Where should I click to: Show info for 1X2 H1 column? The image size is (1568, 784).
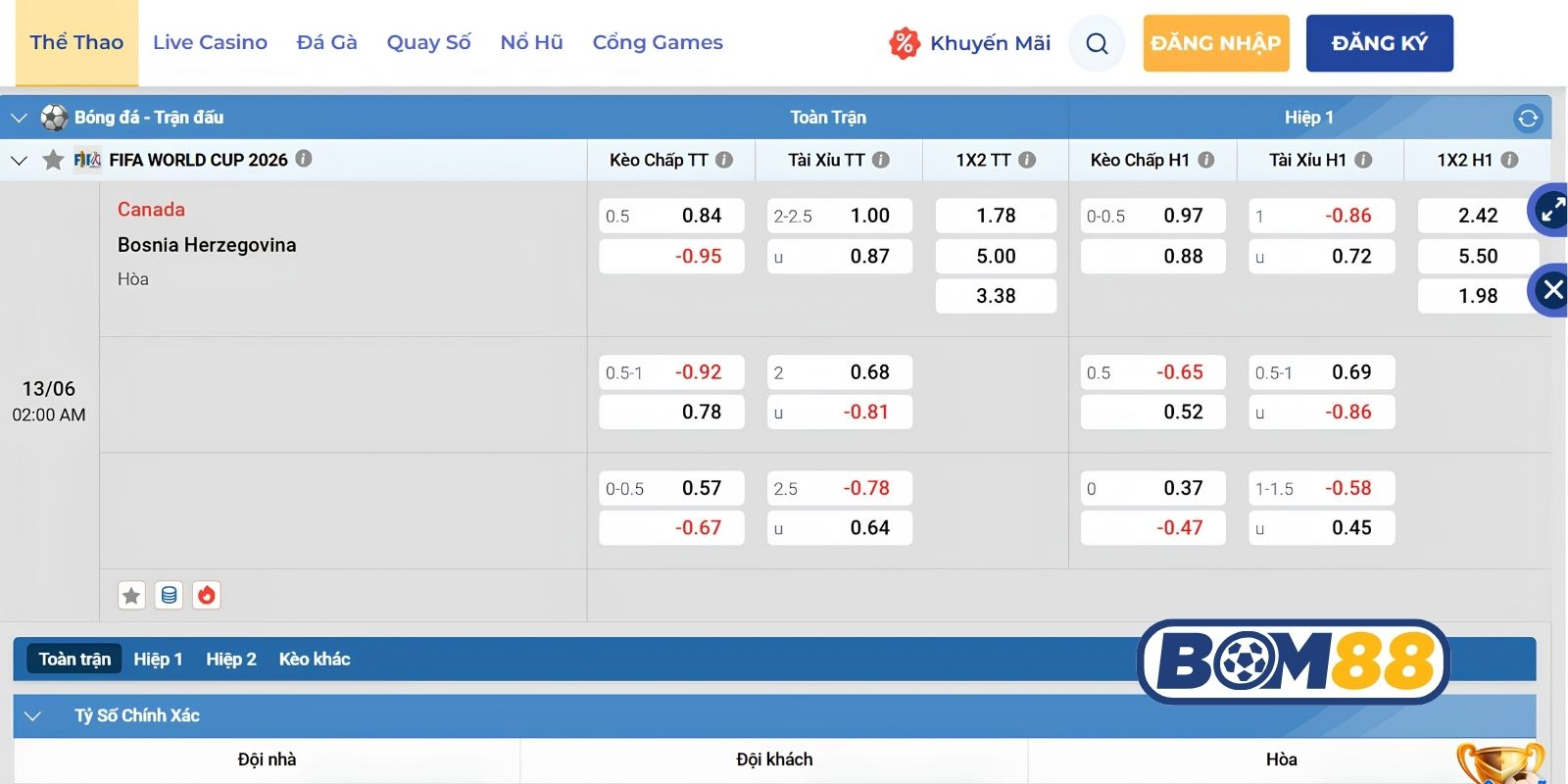click(x=1509, y=160)
